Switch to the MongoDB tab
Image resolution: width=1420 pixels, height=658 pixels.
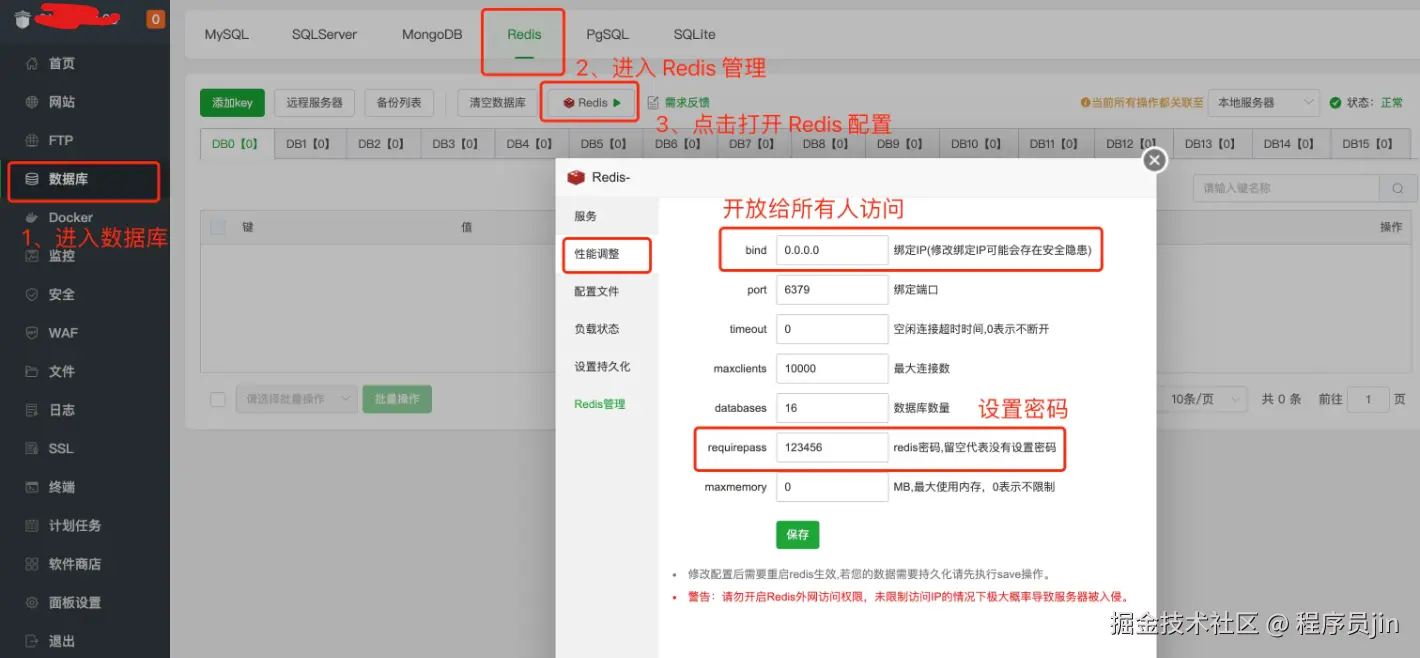coord(432,34)
